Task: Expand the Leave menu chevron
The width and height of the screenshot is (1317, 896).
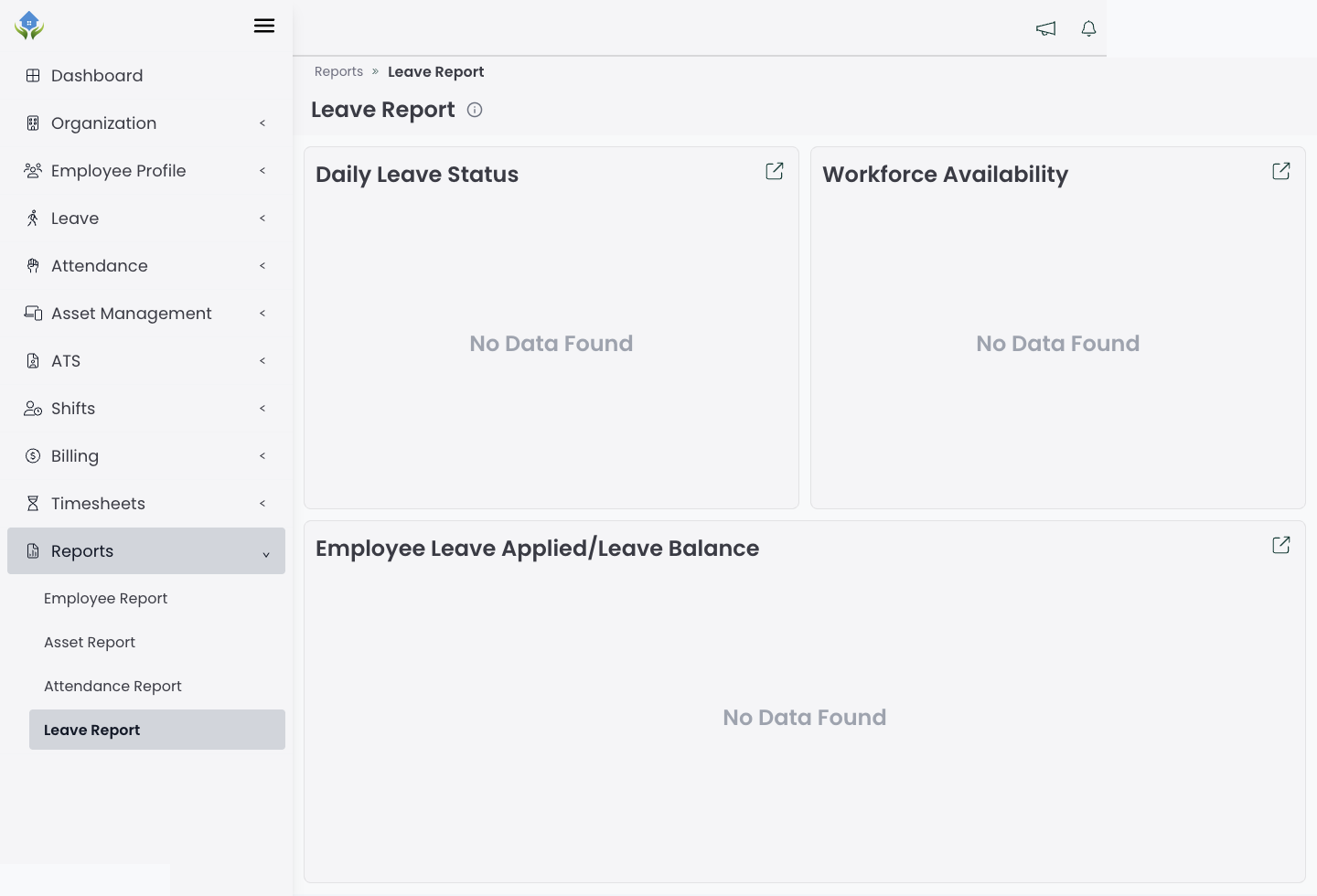Action: click(x=262, y=219)
